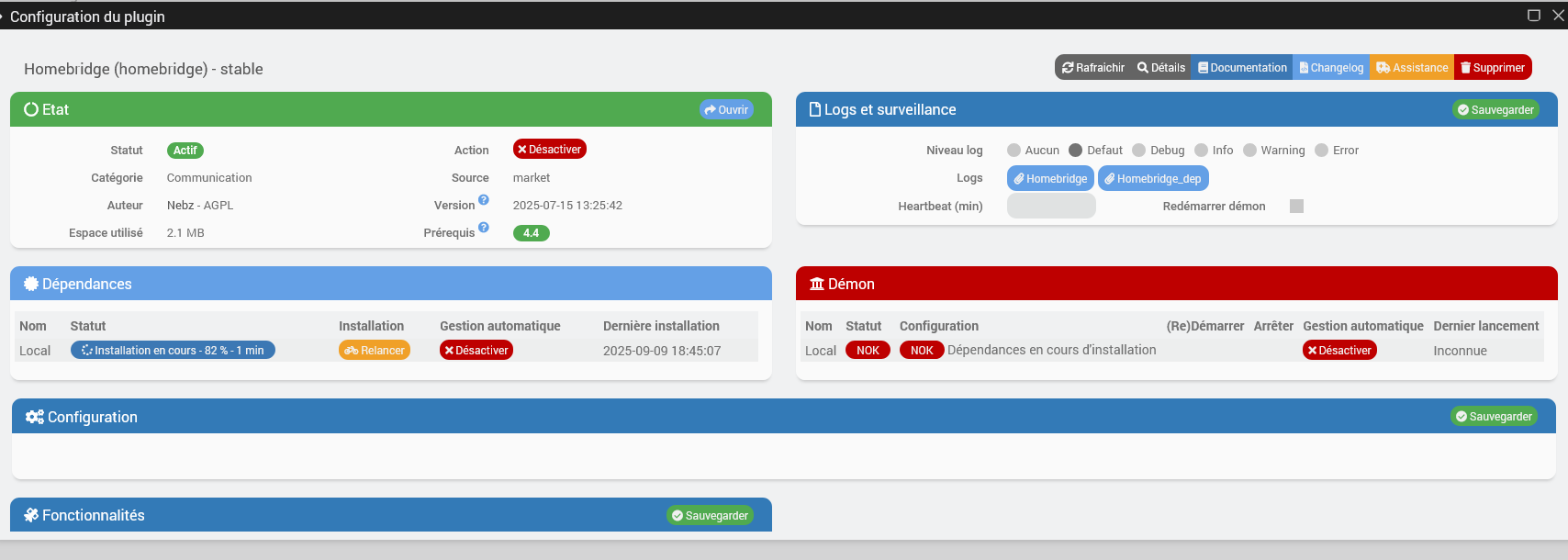
Task: Click Ouvrir in the Etat panel
Action: [x=726, y=110]
